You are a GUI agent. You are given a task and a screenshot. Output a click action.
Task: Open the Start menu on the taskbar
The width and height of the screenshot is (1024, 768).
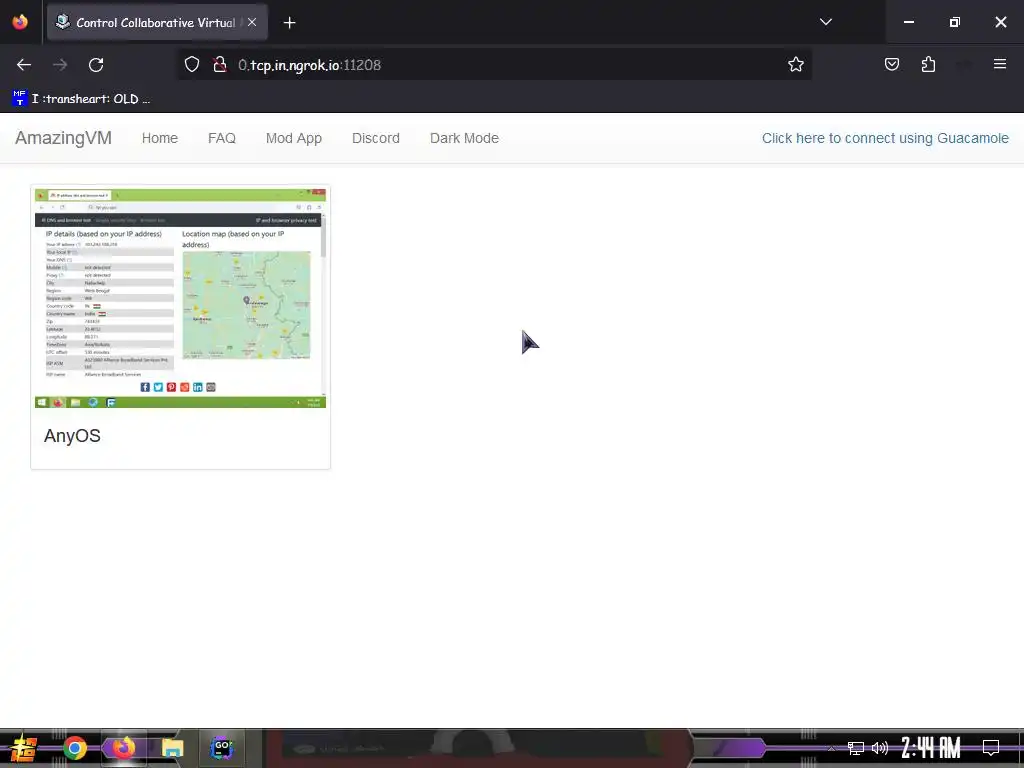[x=23, y=748]
